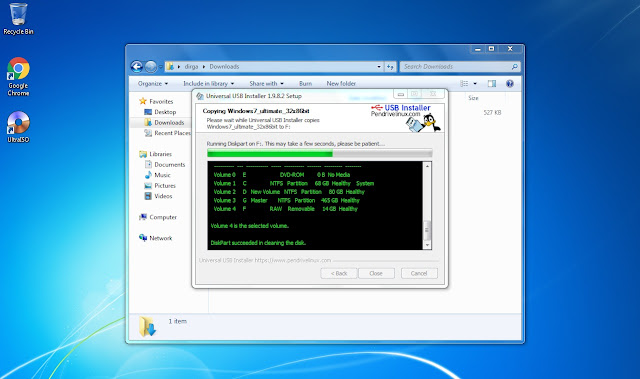Click the 'Running Diskpart on F:' status text
Viewport: 640px width, 379px height.
pos(296,144)
